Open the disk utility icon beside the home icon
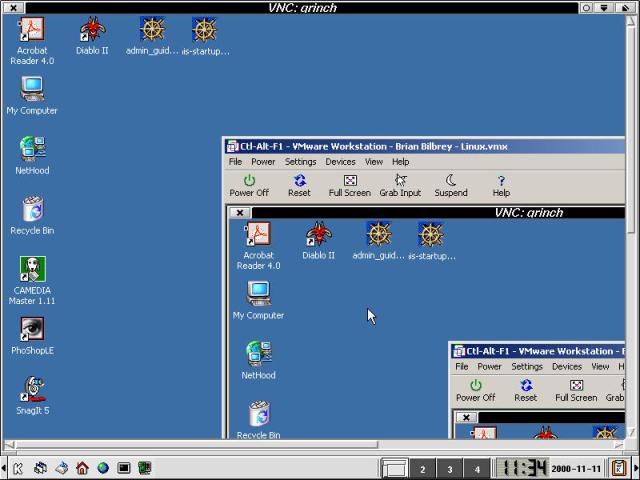This screenshot has height=480, width=640. (61, 468)
